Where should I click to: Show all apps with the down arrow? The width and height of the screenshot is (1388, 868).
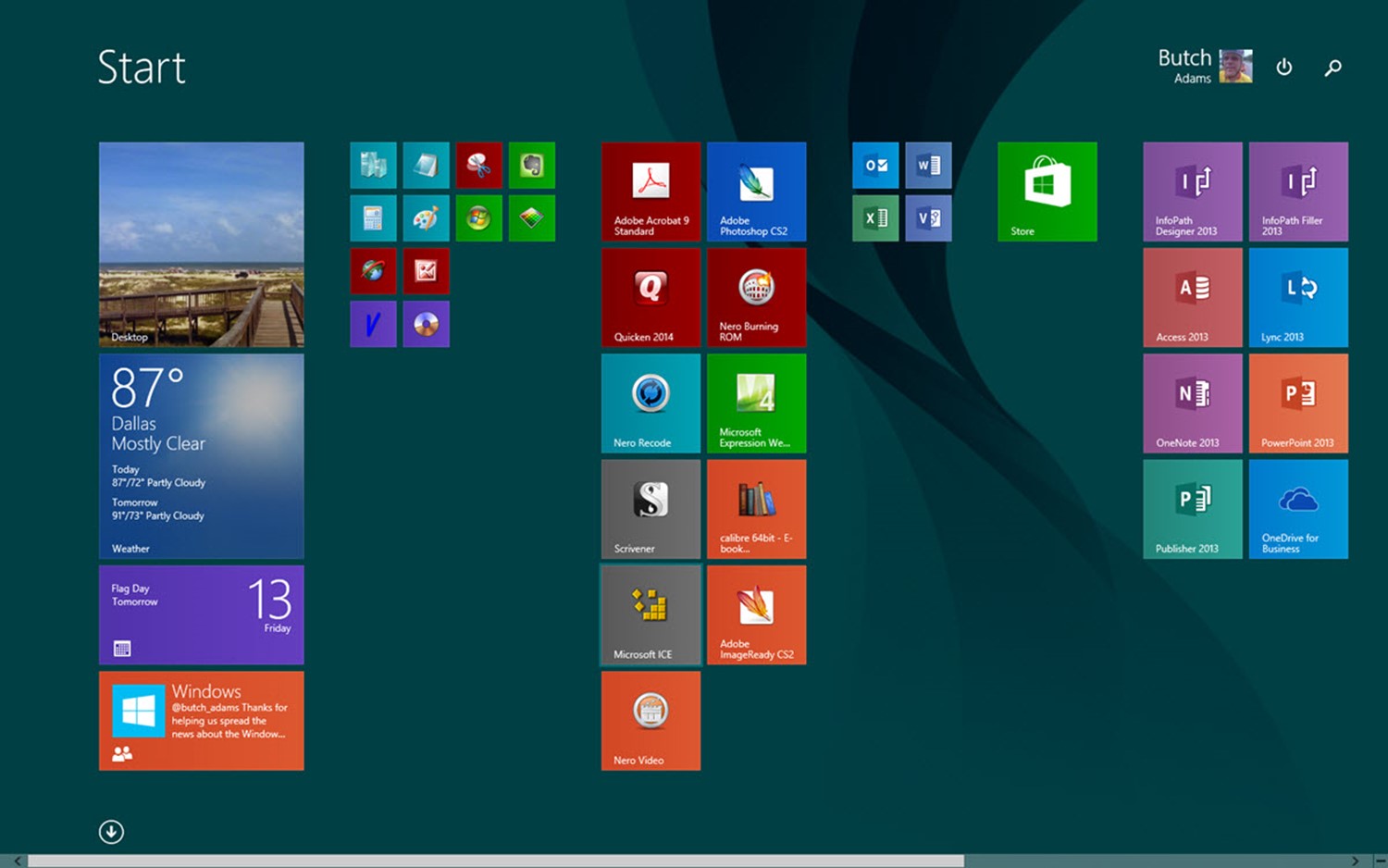pos(111,832)
